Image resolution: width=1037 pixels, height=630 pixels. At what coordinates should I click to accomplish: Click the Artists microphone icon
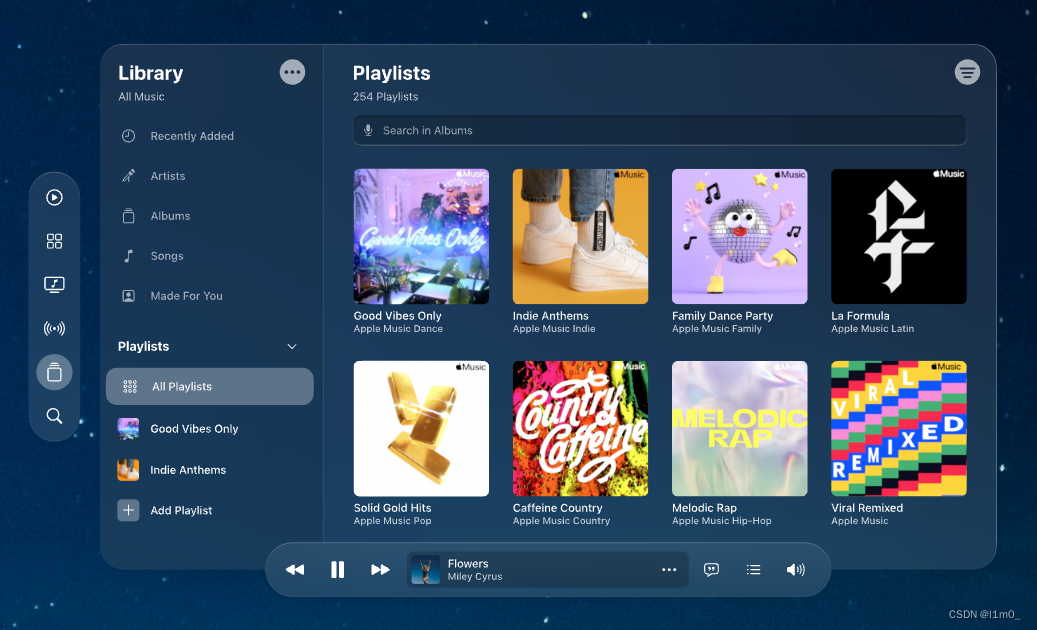pos(128,176)
